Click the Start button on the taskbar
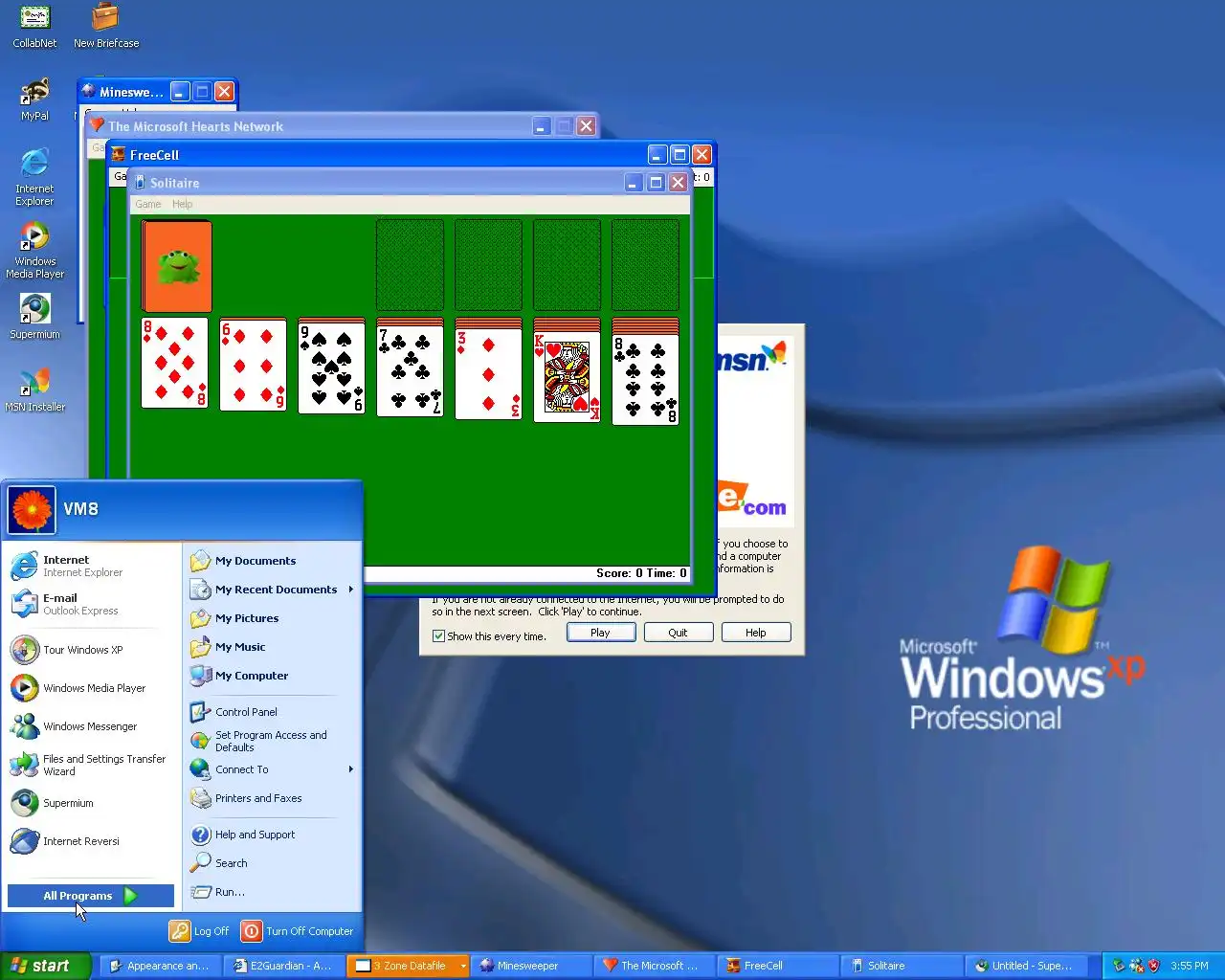 coord(46,966)
